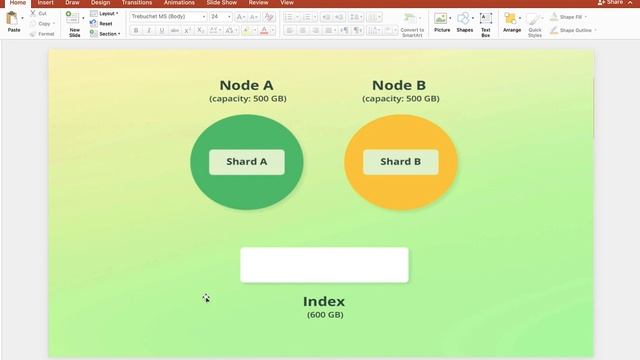
Task: Click the Cut scissors icon
Action: click(33, 13)
